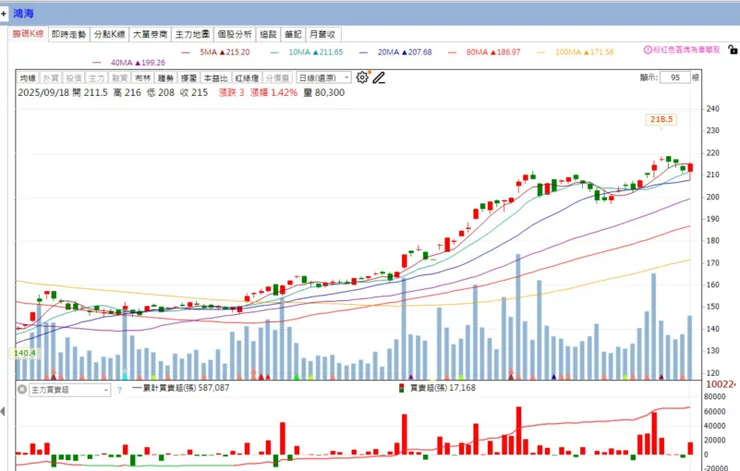Toggle the 主力 overlay button
The image size is (740, 471).
click(x=97, y=78)
